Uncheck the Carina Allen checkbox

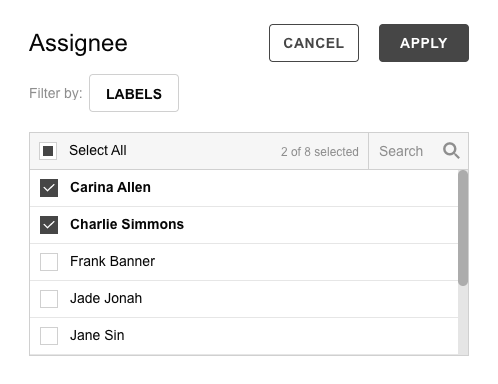point(49,188)
